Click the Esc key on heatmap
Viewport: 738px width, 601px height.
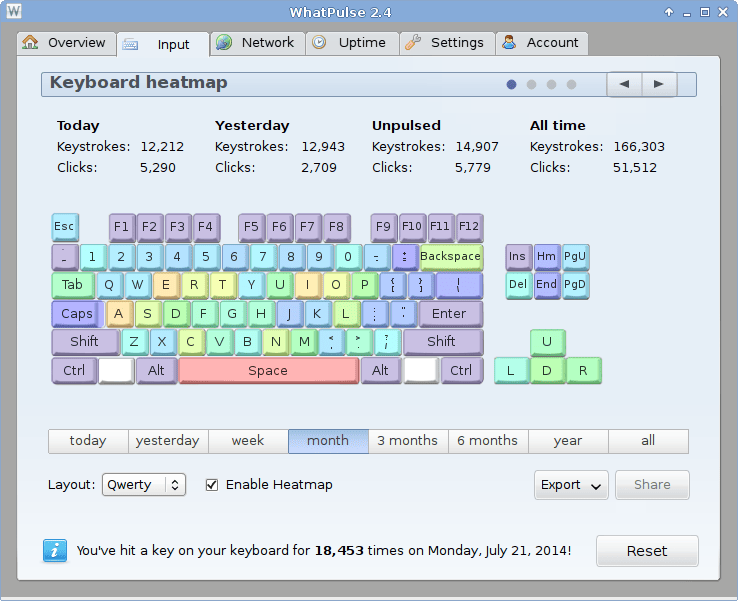64,227
